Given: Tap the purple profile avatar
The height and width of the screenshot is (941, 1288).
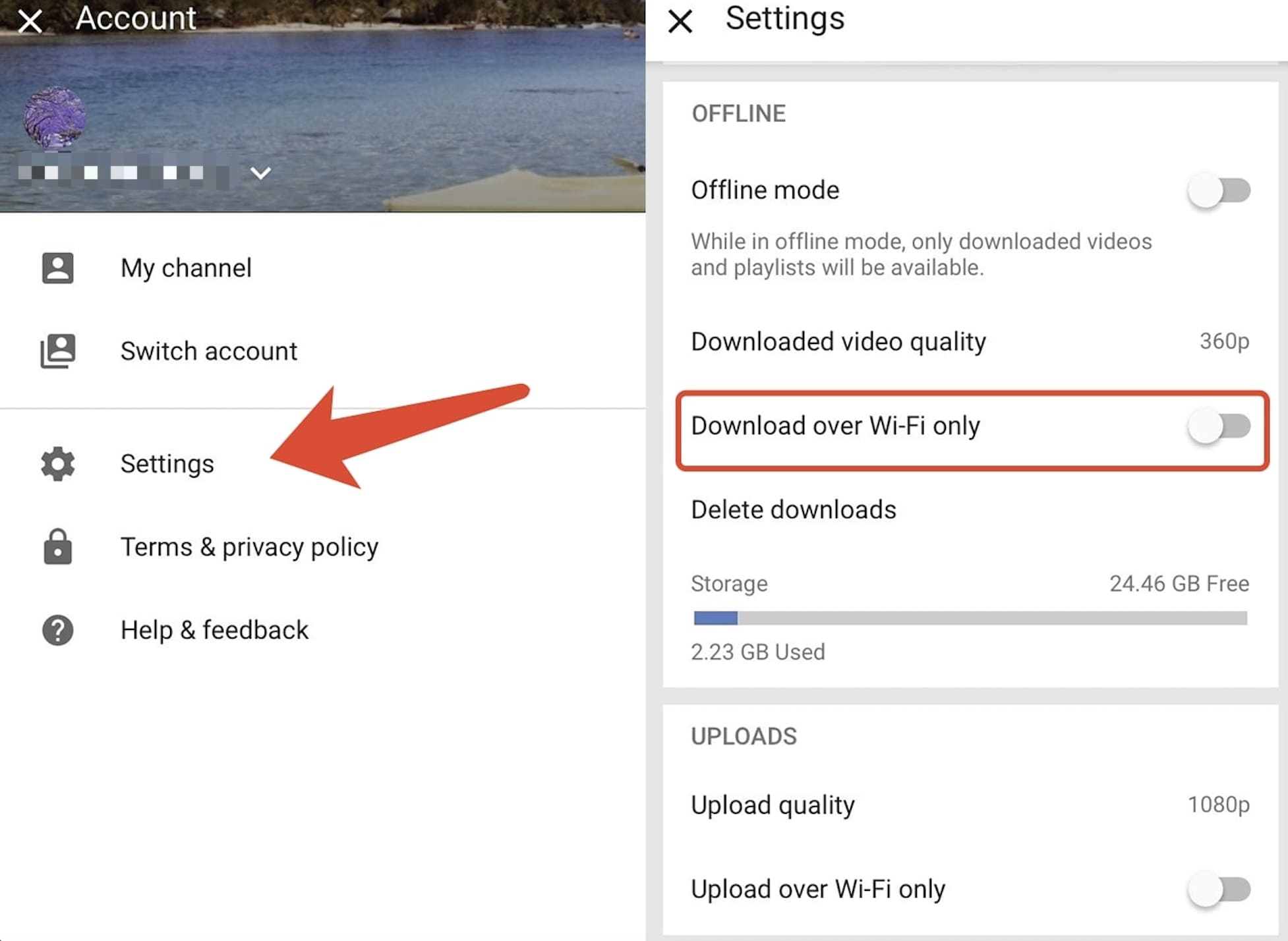Looking at the screenshot, I should click(54, 117).
